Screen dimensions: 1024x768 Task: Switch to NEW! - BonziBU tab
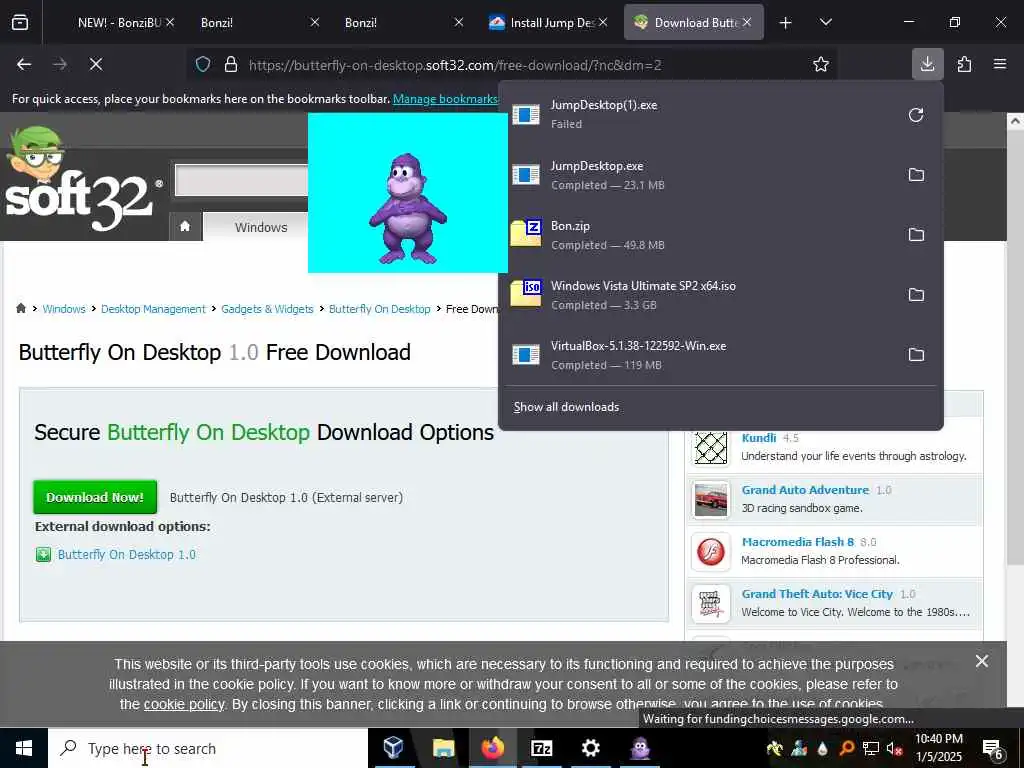tap(119, 22)
